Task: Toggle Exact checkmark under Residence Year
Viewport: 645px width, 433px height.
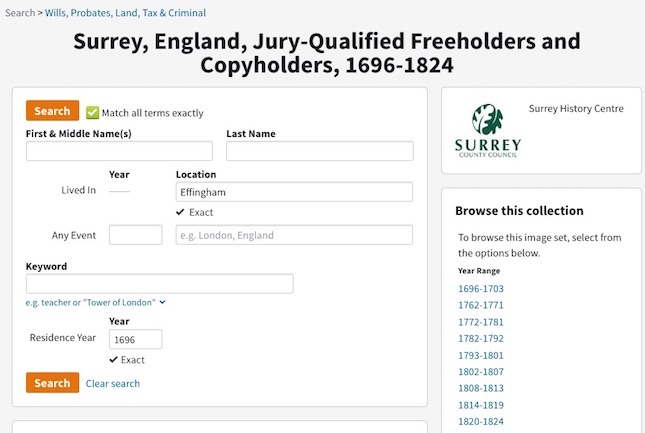Action: (x=114, y=360)
